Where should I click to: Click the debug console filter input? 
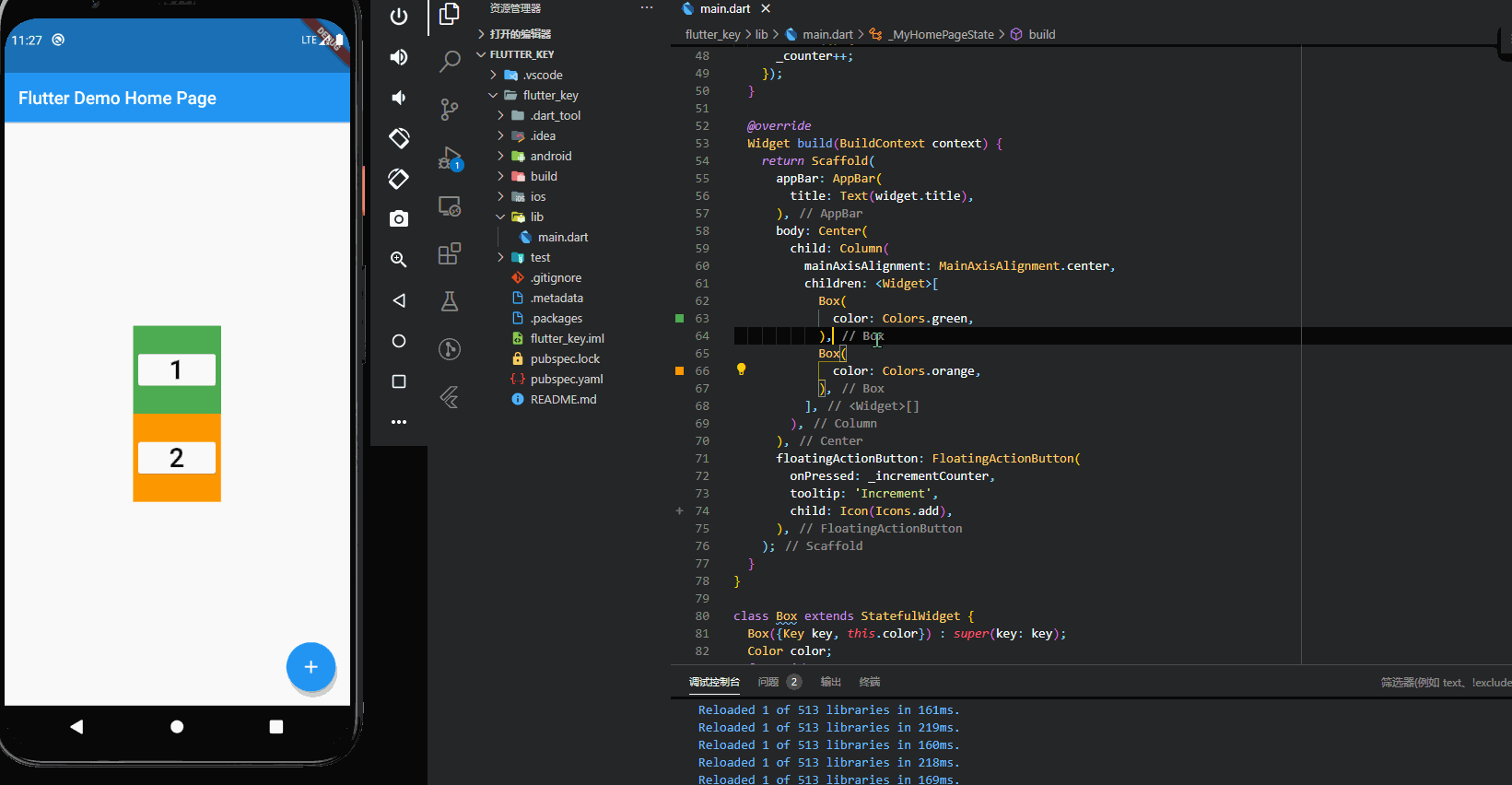click(x=1445, y=682)
